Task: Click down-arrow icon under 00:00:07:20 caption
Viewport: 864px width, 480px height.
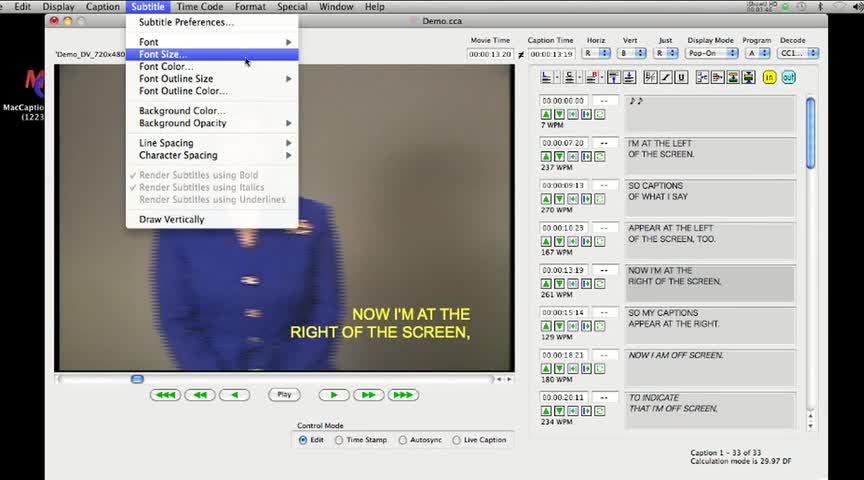Action: click(x=559, y=157)
